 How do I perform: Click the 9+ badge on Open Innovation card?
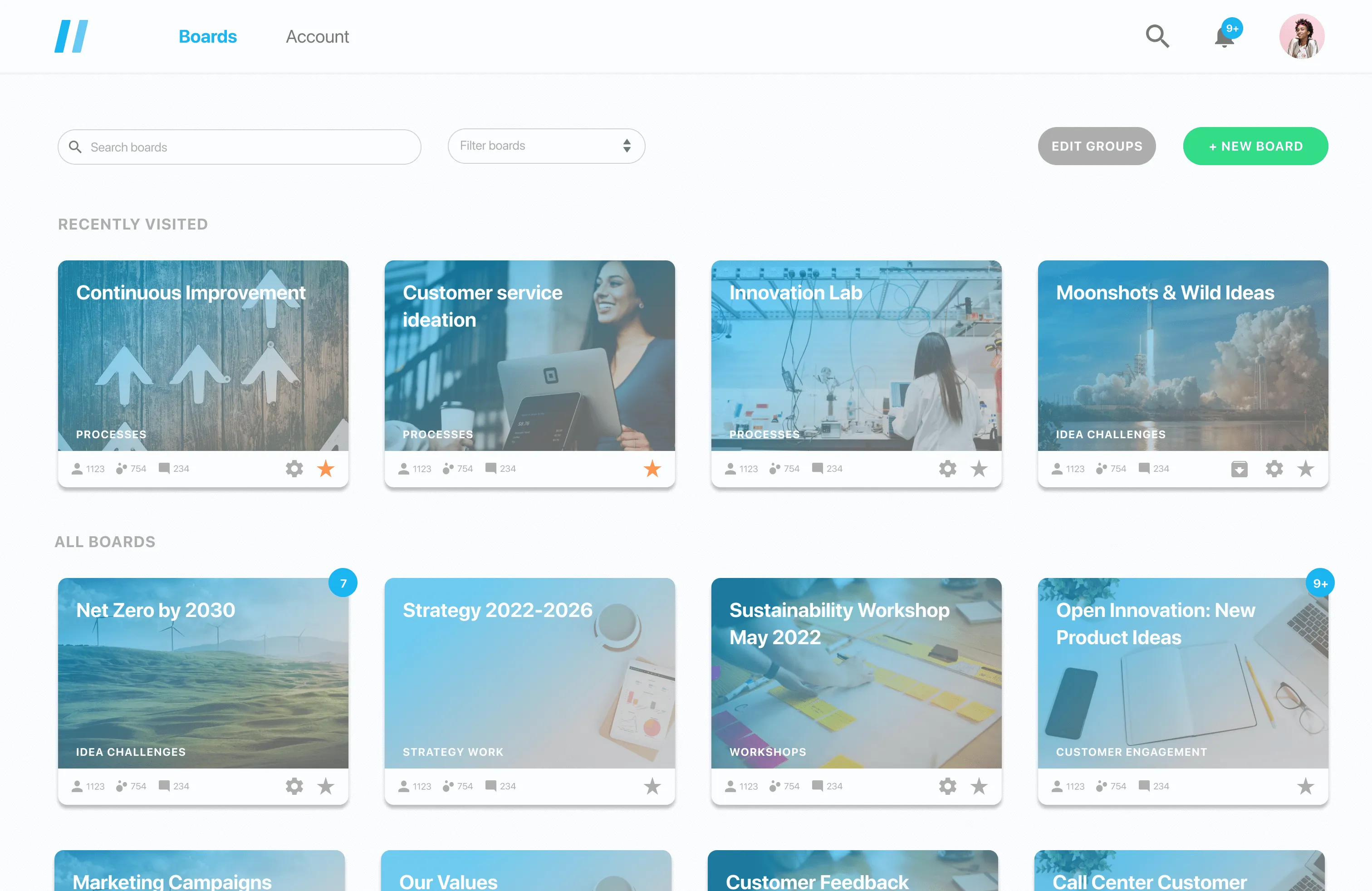click(1321, 583)
